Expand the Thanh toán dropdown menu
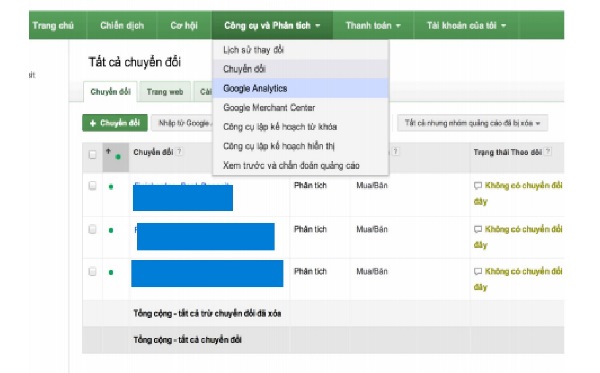 373,26
